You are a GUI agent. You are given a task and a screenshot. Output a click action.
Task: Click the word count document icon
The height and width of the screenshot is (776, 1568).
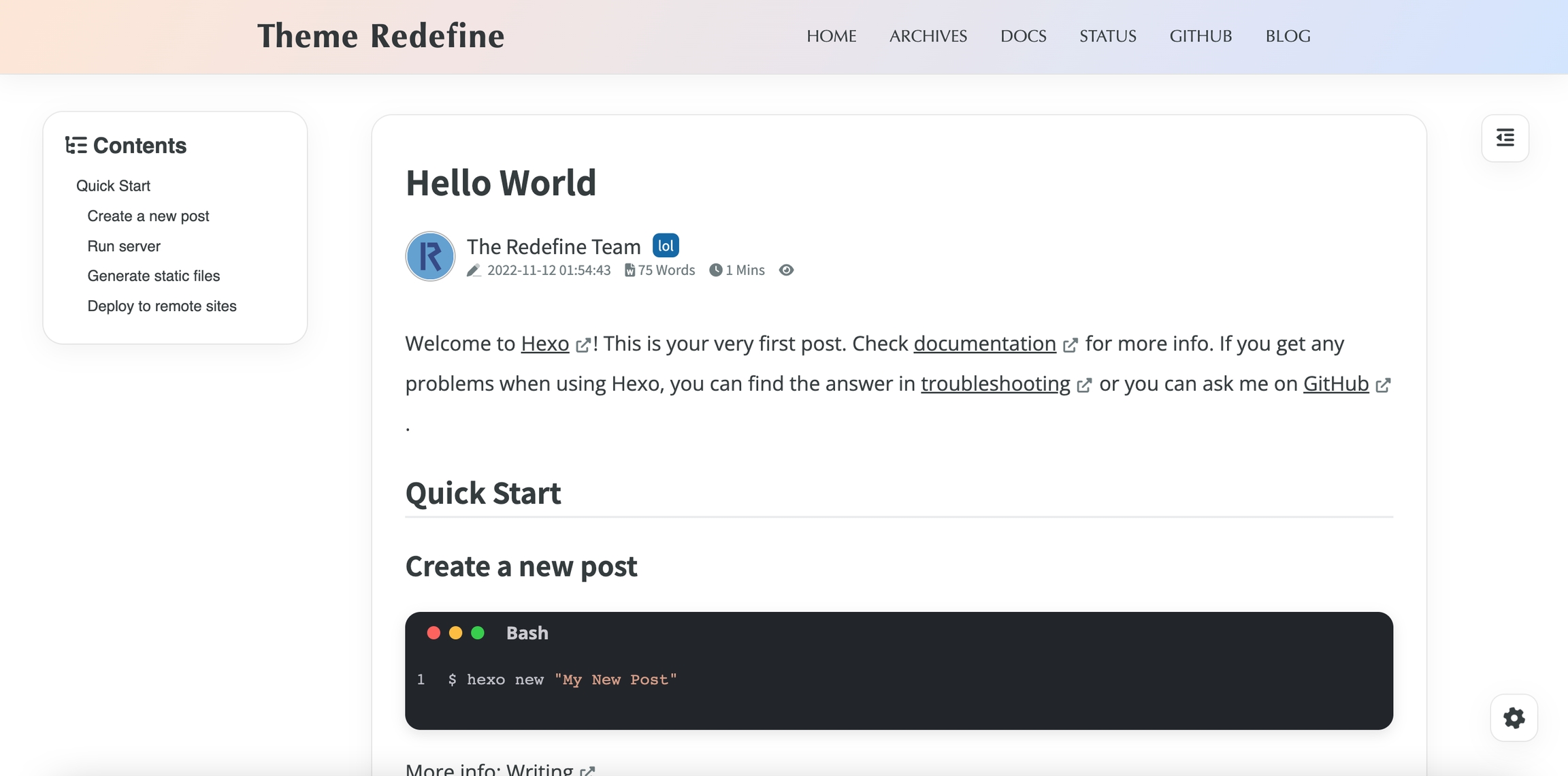[630, 270]
